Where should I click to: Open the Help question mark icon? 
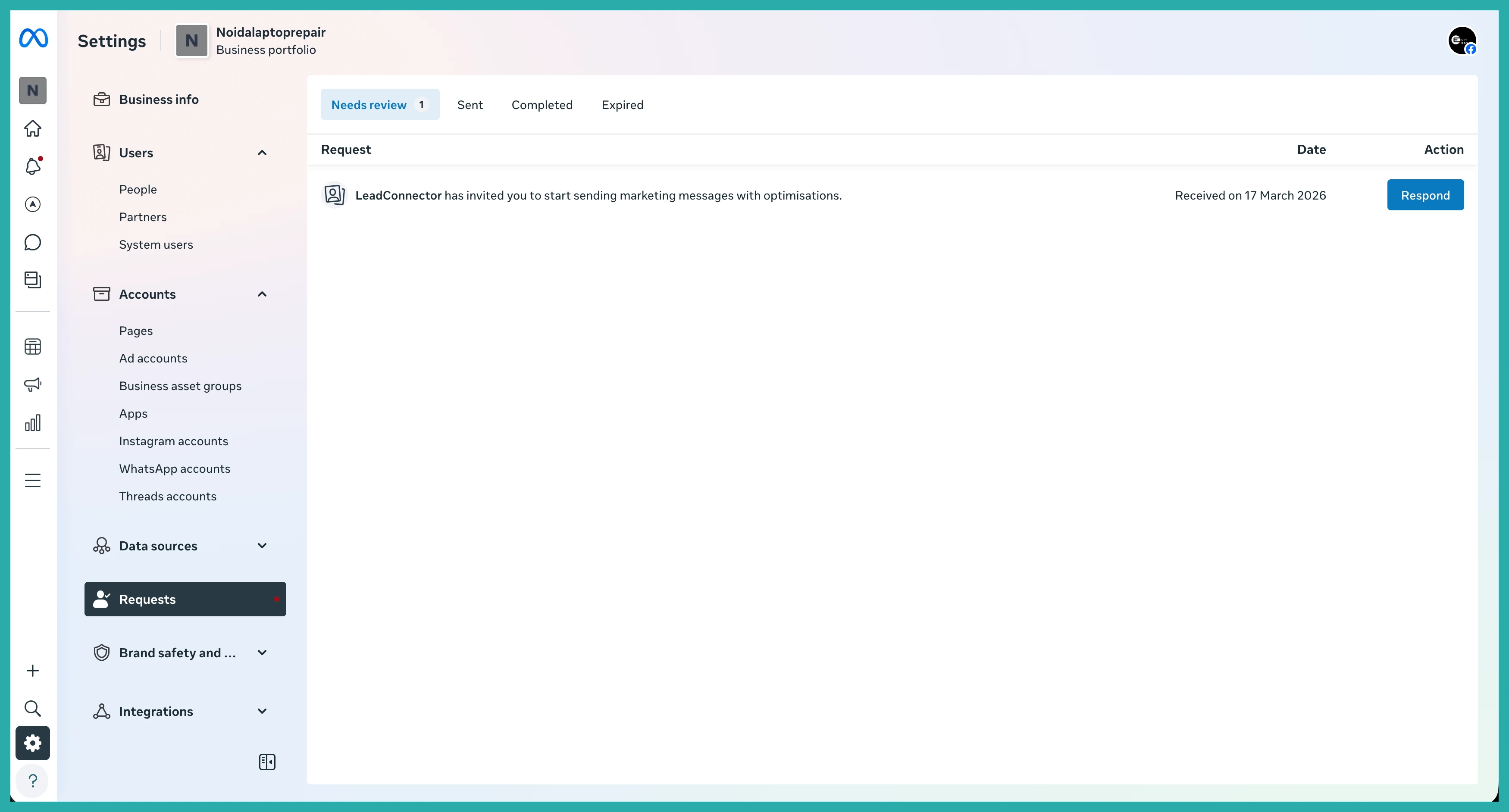point(33,781)
